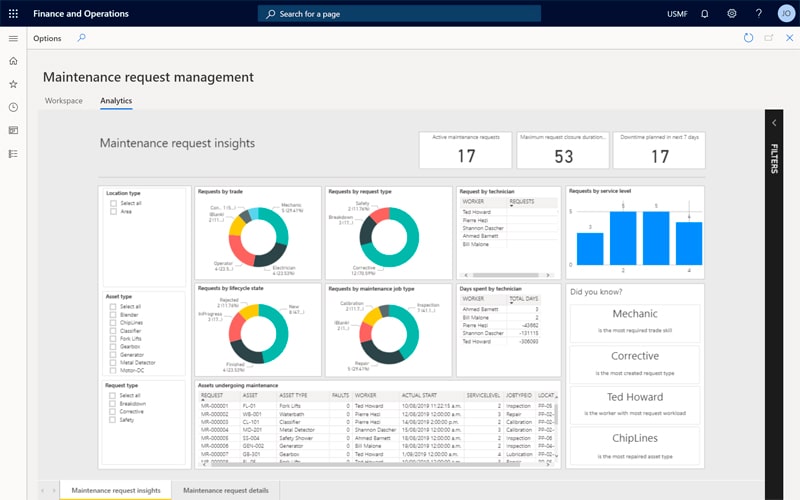The image size is (800, 500).
Task: Refresh the page using circular arrow
Action: (748, 38)
